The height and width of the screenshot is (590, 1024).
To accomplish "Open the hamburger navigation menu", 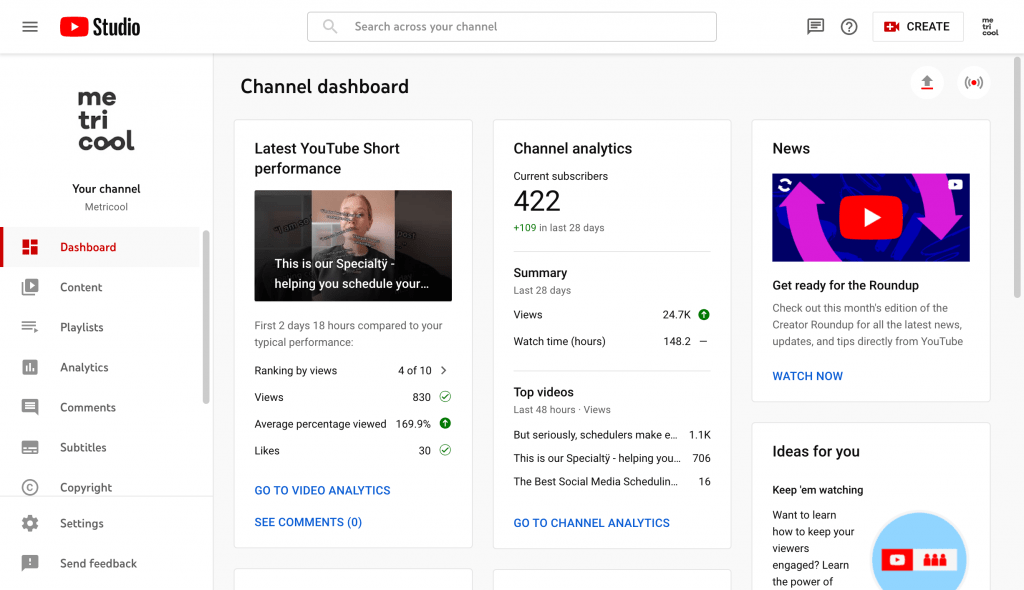I will (x=30, y=27).
